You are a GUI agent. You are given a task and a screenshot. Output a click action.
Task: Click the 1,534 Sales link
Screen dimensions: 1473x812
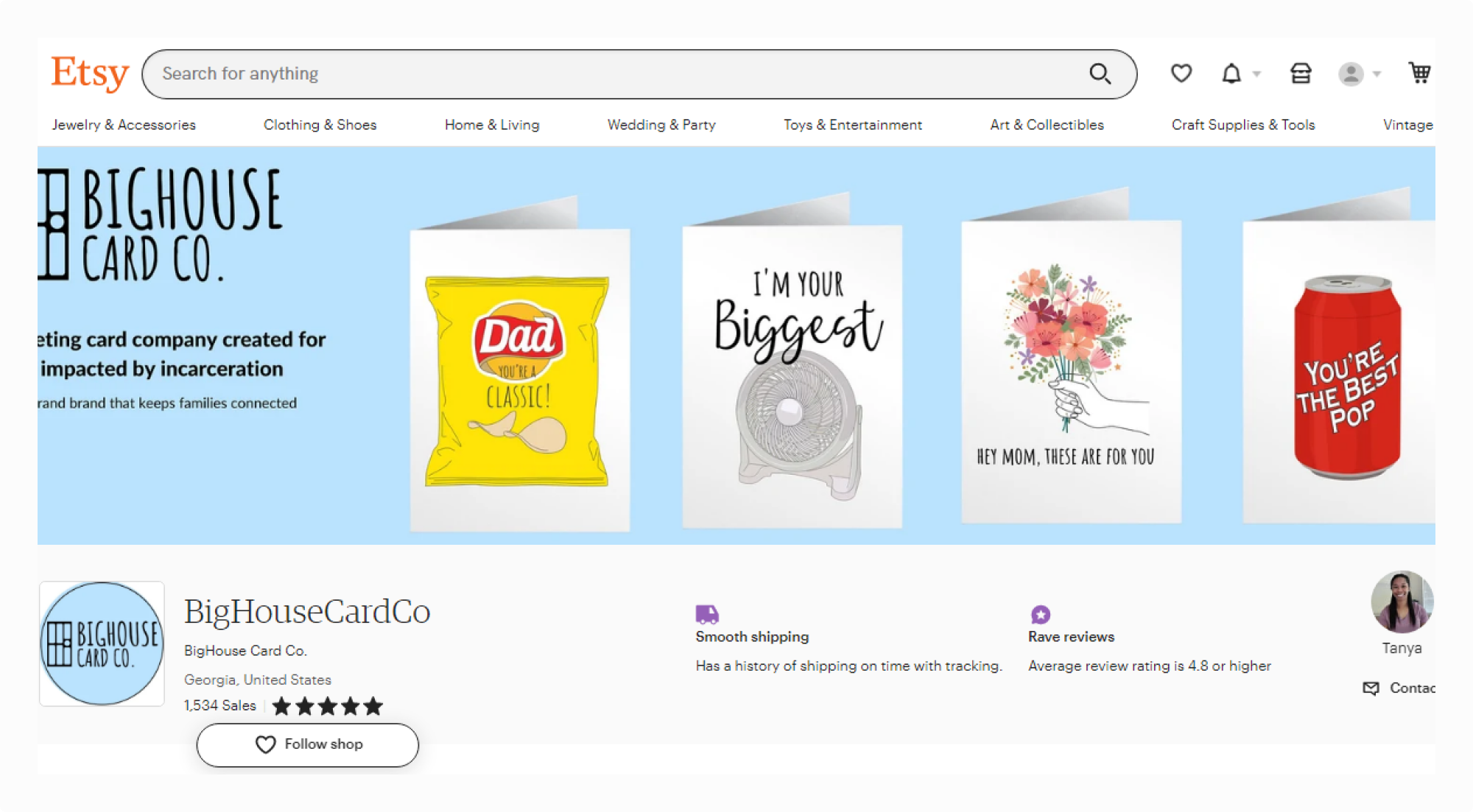[220, 705]
